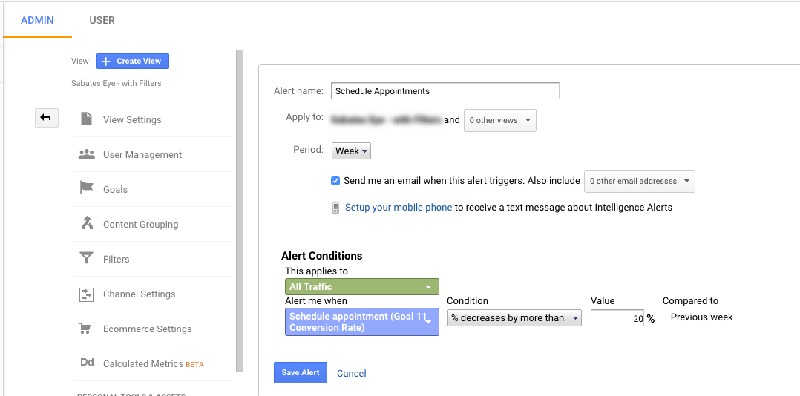Click the Previous week text
The height and width of the screenshot is (396, 800).
point(702,317)
